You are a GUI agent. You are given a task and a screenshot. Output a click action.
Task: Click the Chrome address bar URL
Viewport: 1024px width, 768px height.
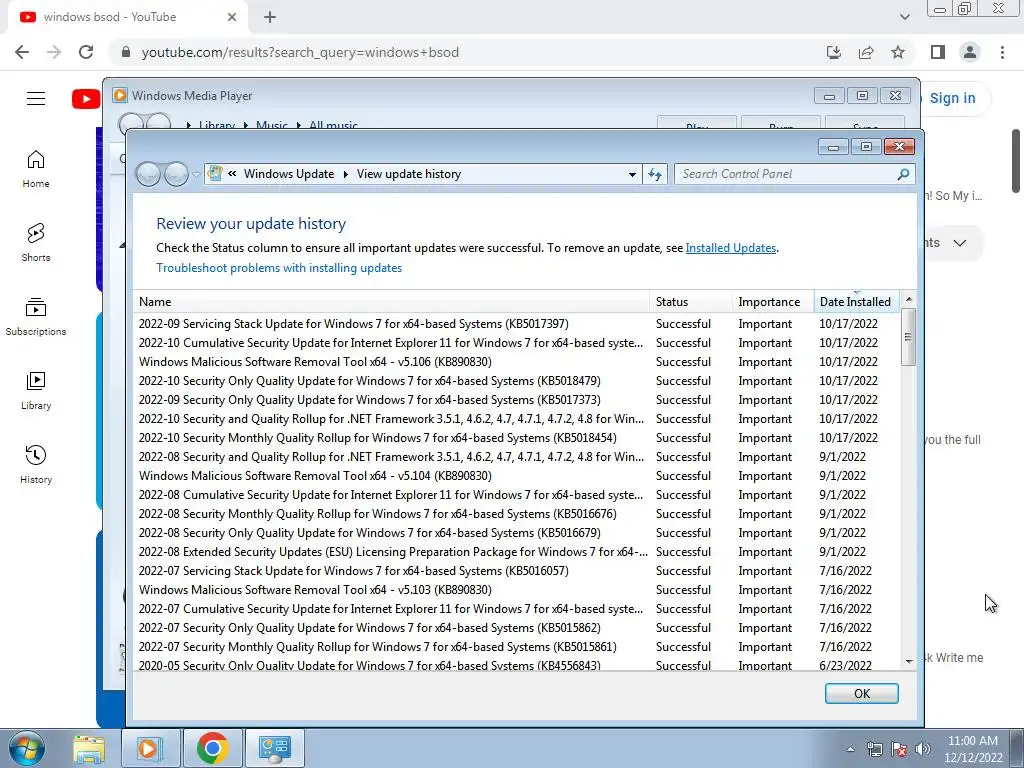click(300, 52)
